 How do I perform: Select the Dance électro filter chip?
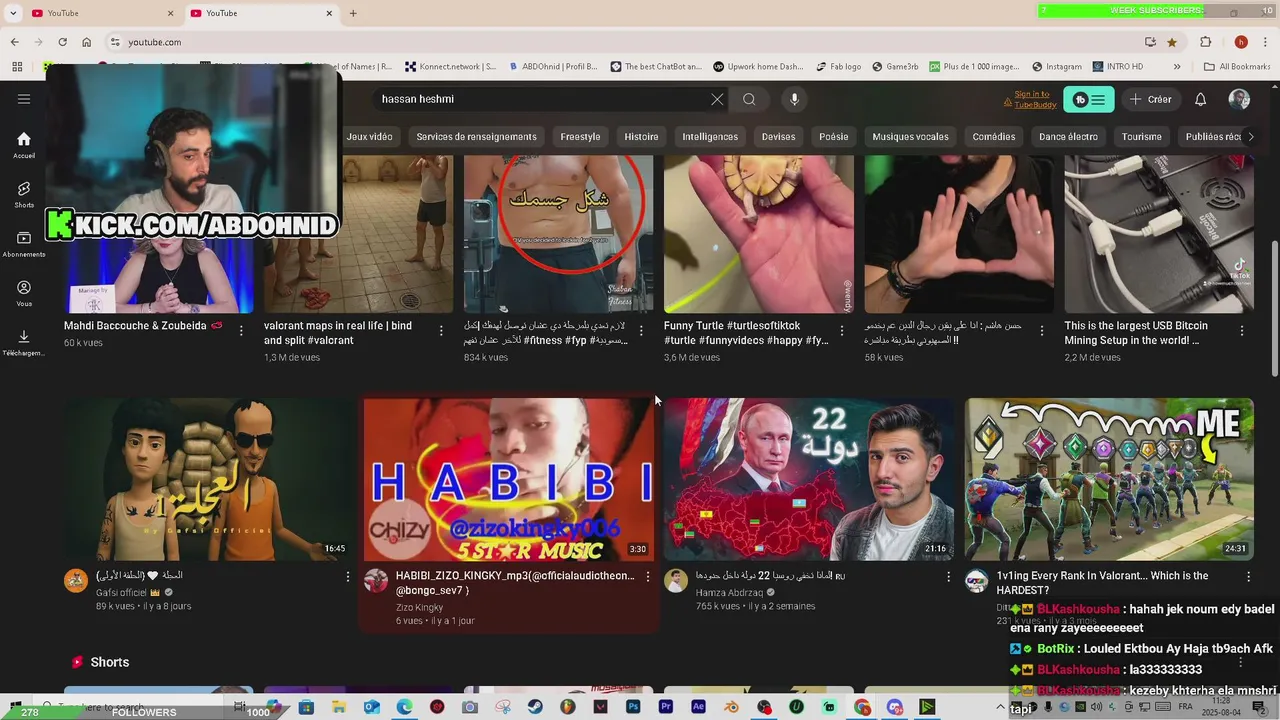(1068, 137)
